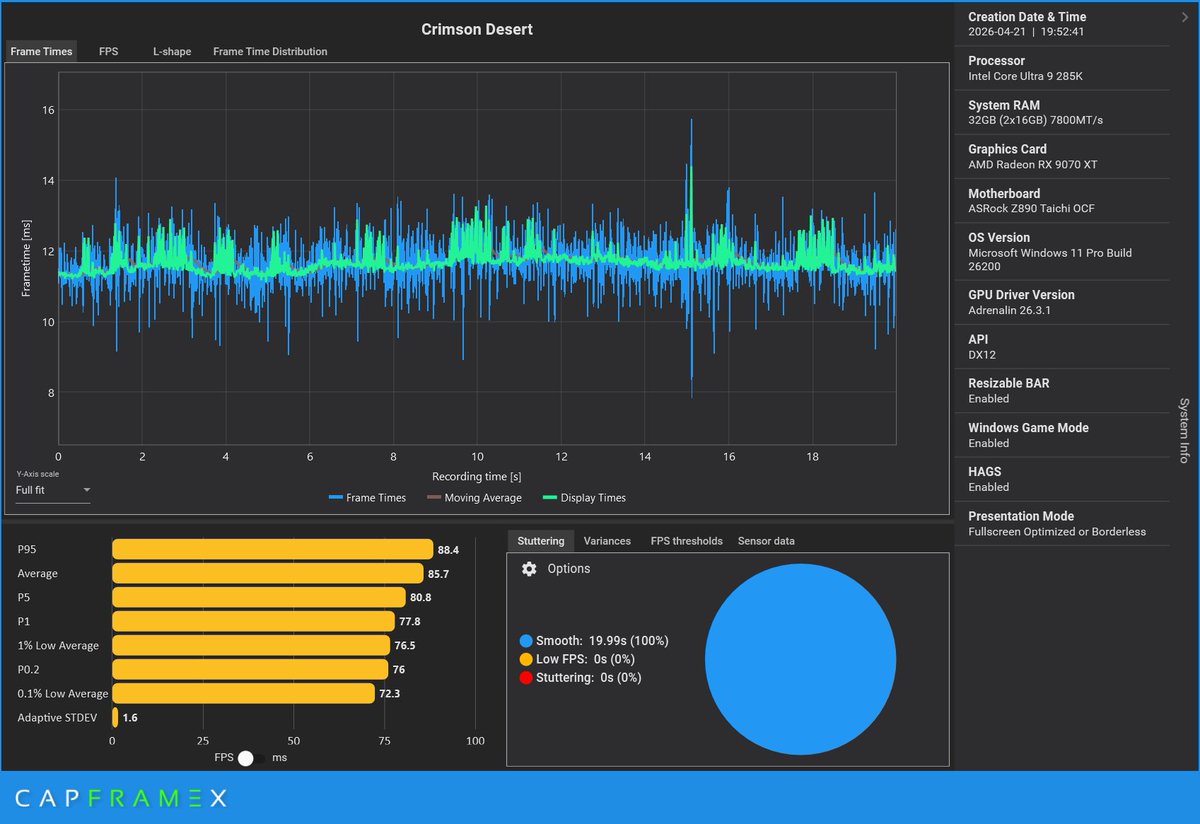Open the Variances tab
1200x824 pixels.
coord(607,541)
